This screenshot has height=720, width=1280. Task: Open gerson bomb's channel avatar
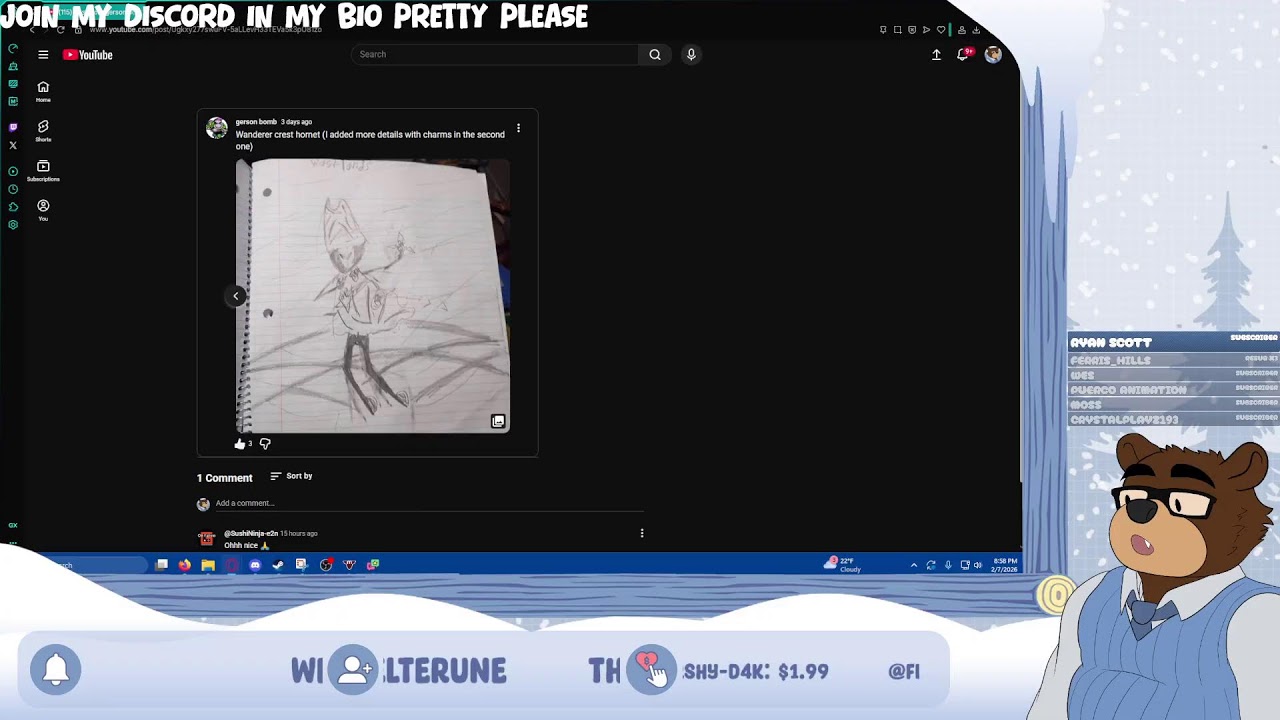point(217,128)
